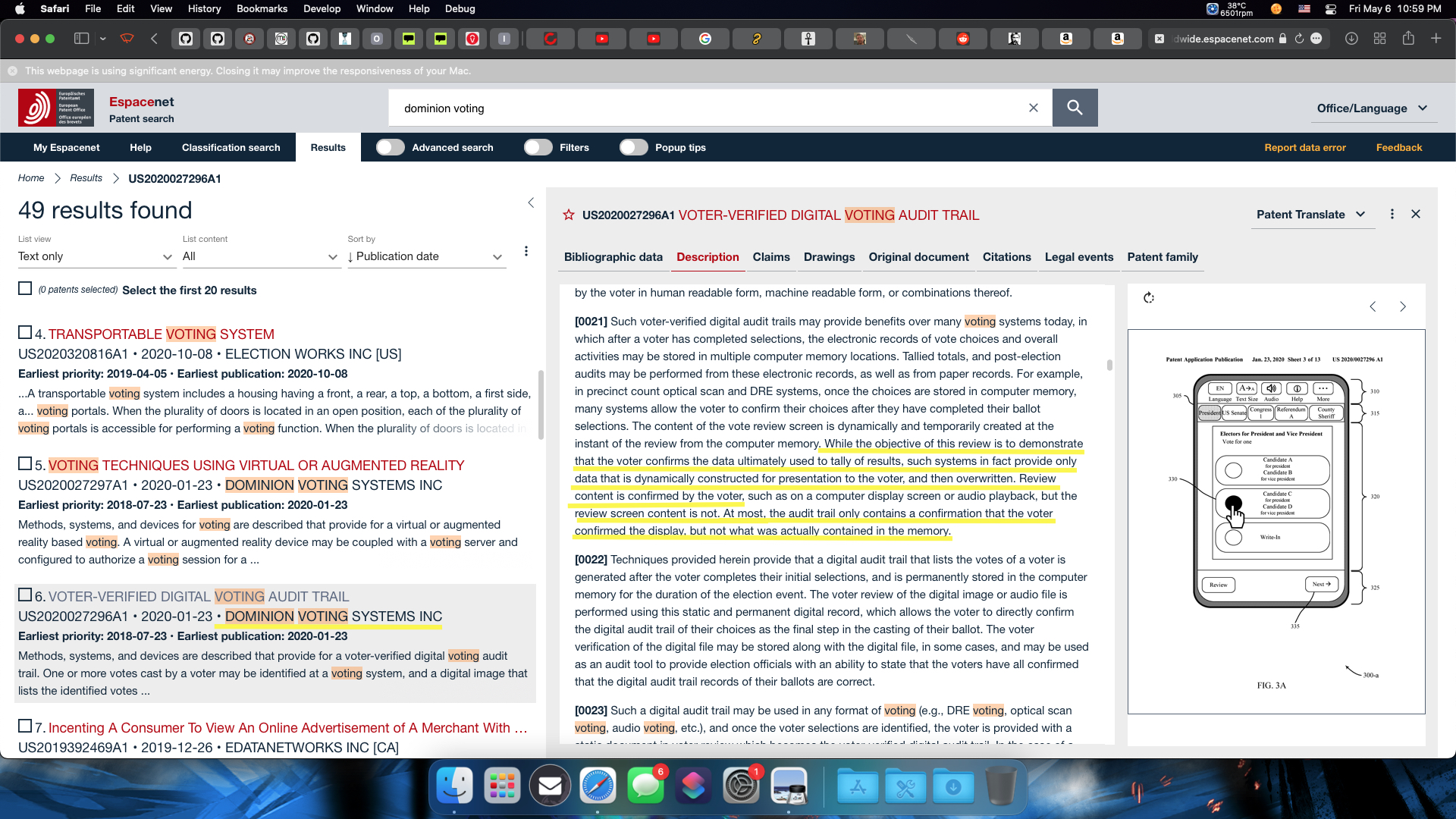Open My Espacenet menu

(x=67, y=147)
